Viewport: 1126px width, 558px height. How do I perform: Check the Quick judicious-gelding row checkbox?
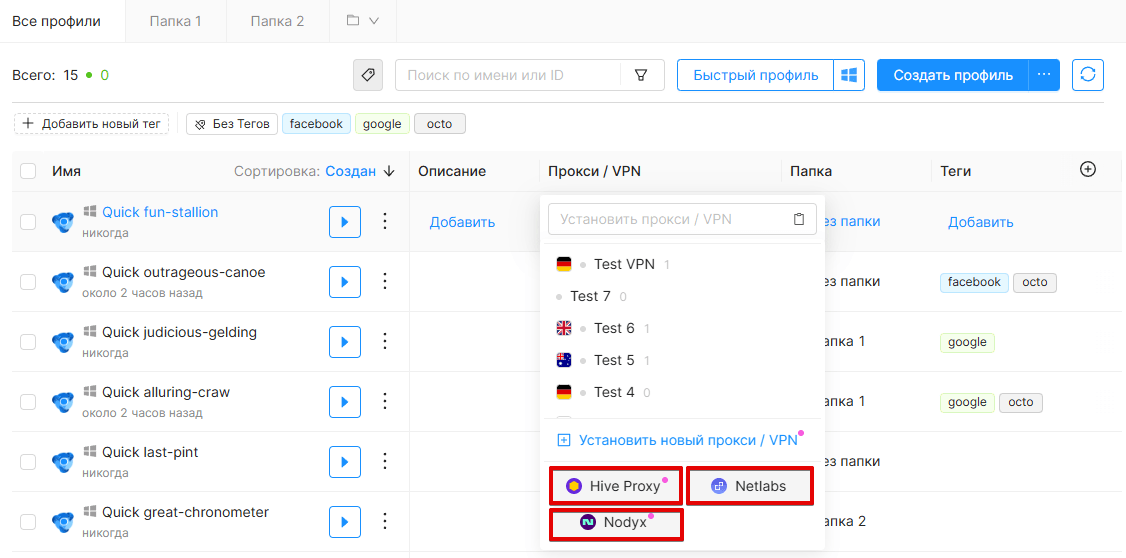(28, 342)
